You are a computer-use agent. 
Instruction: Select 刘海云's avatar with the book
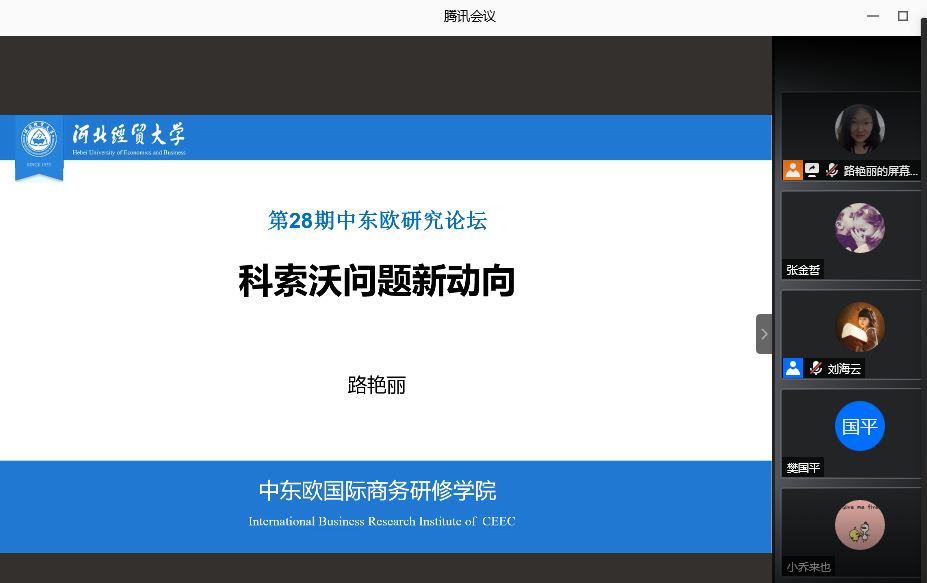[x=859, y=326]
